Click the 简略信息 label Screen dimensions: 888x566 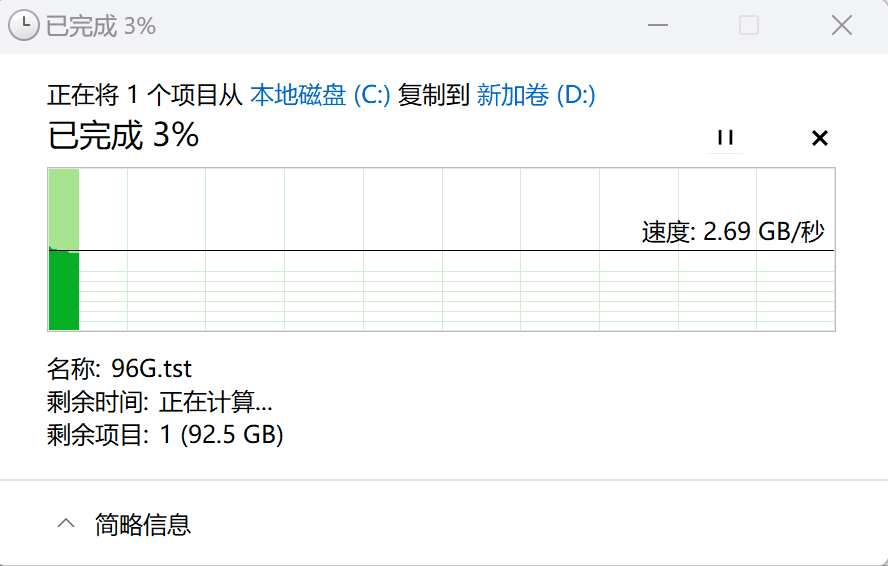(x=143, y=523)
